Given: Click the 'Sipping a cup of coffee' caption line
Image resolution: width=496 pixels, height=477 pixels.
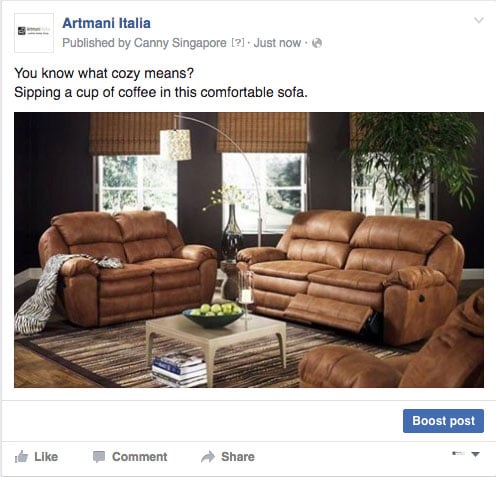Looking at the screenshot, I should pos(161,92).
